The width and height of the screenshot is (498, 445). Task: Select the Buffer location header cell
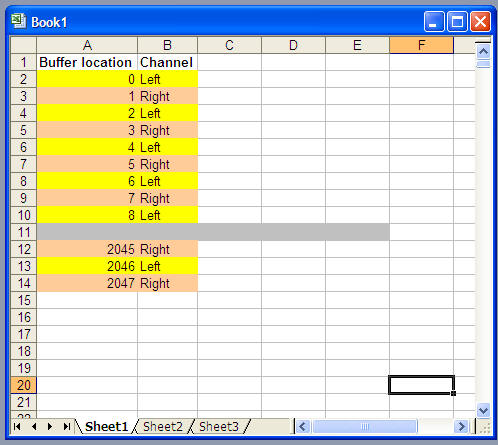(87, 62)
